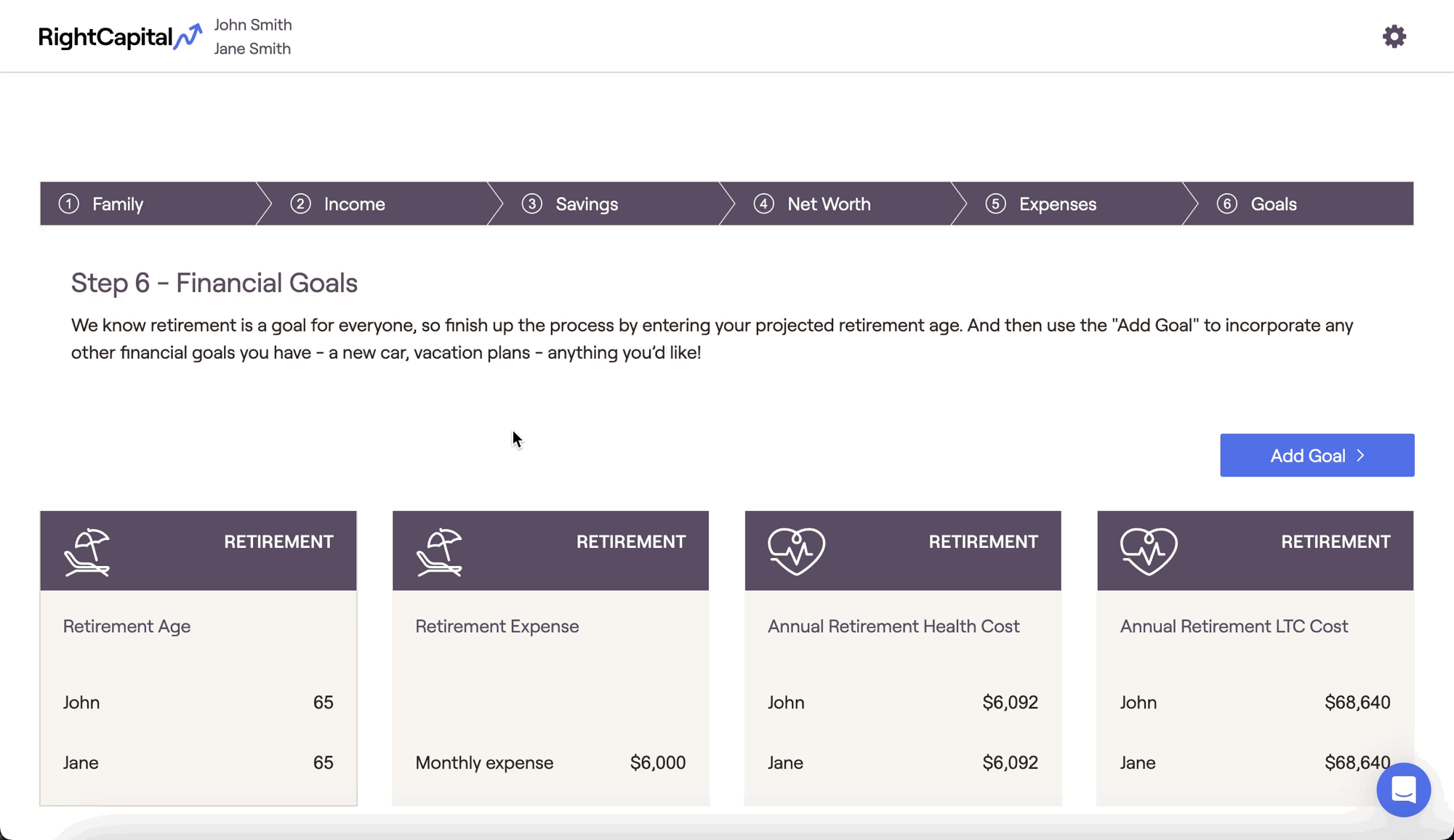Image resolution: width=1454 pixels, height=840 pixels.
Task: Navigate to the Expenses step
Action: pos(1057,204)
